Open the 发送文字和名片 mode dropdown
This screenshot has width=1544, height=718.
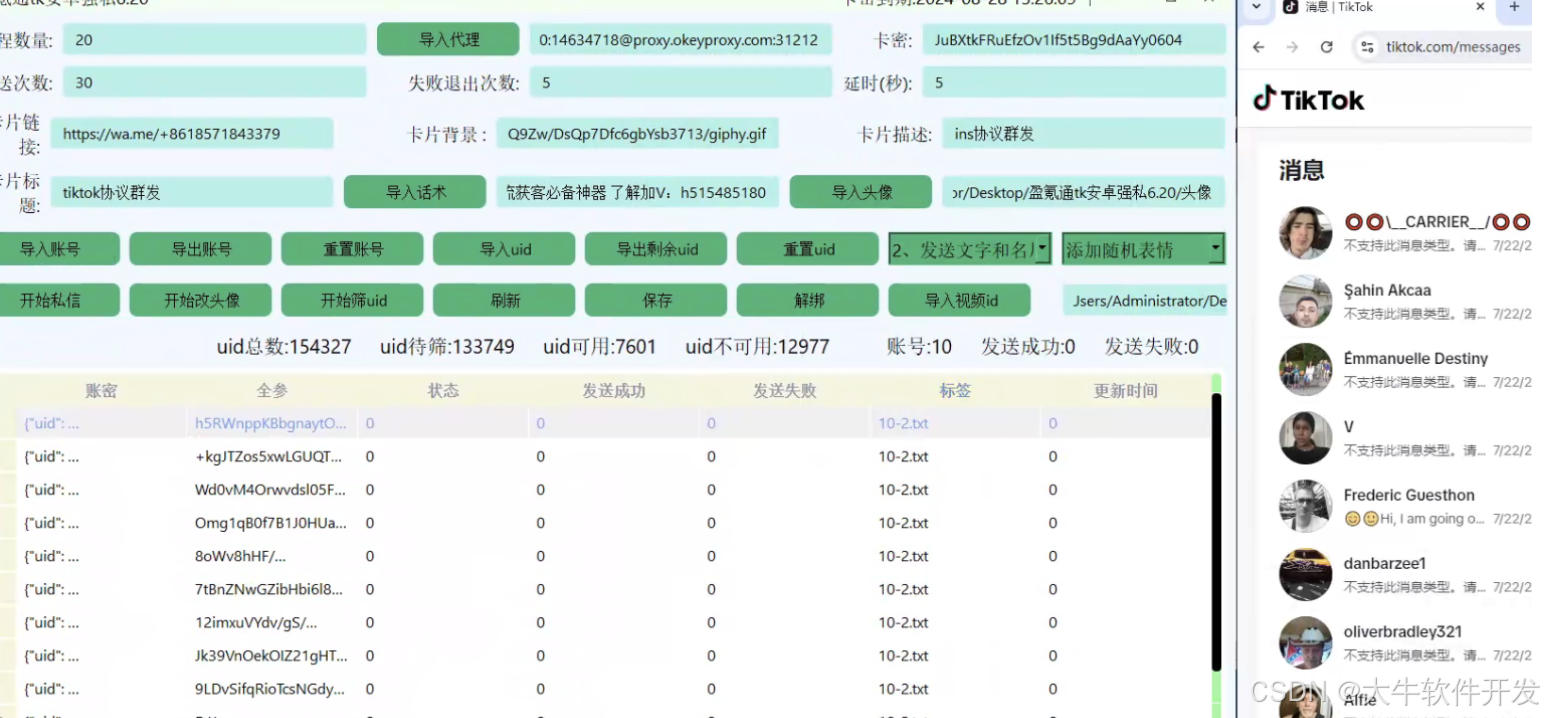tap(970, 249)
